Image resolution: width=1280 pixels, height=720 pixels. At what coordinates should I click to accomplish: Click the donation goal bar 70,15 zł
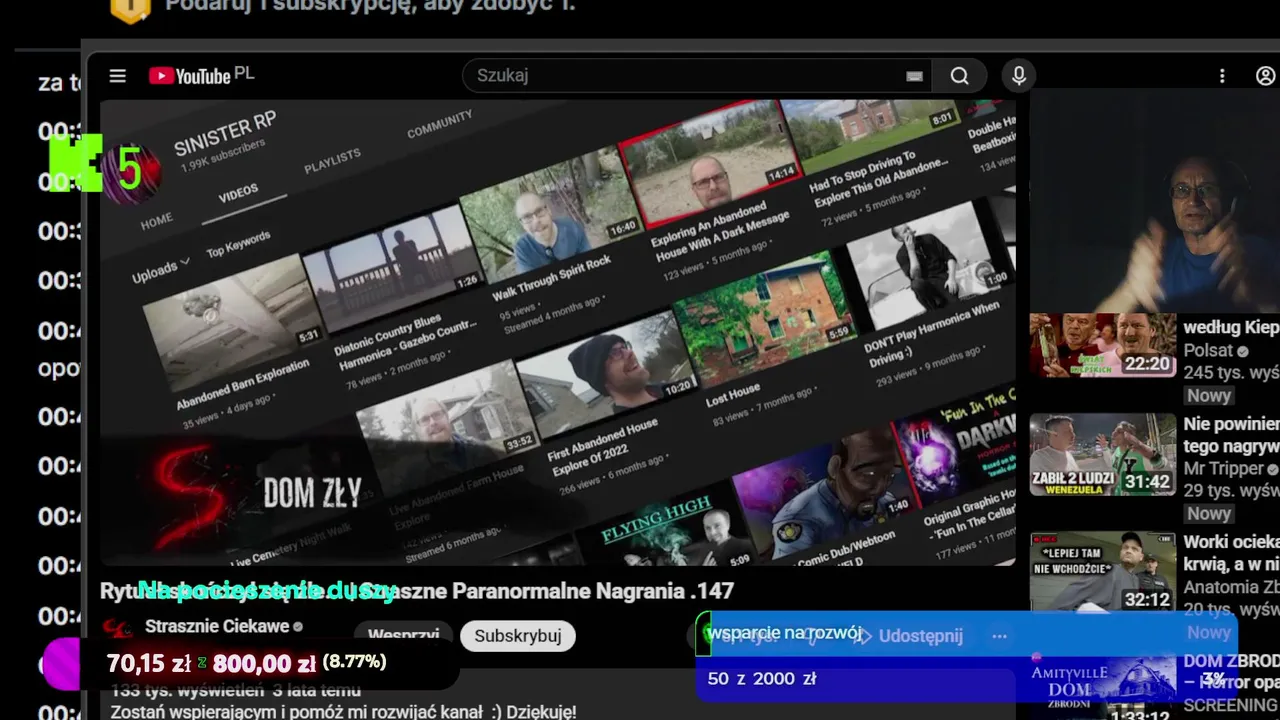click(250, 663)
